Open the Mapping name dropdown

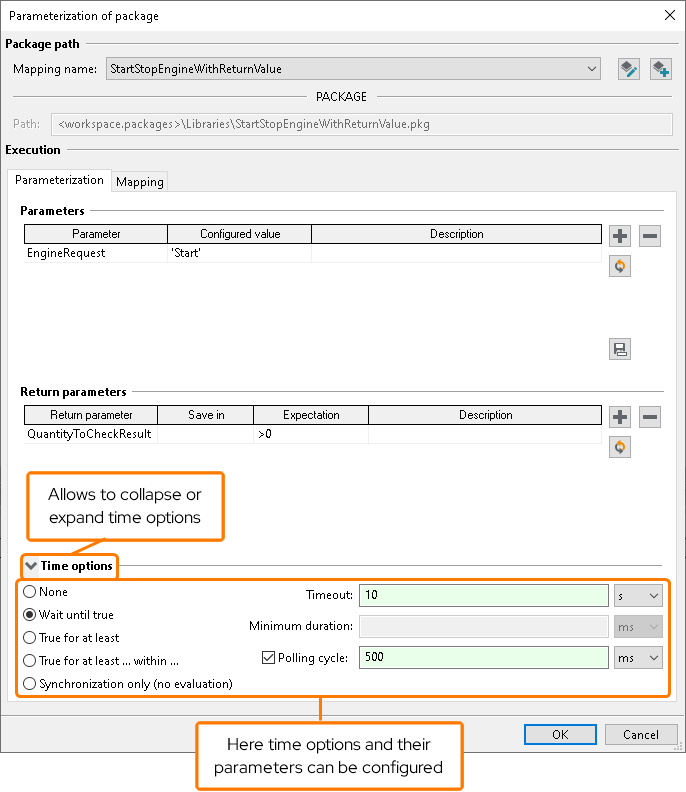pyautogui.click(x=353, y=69)
